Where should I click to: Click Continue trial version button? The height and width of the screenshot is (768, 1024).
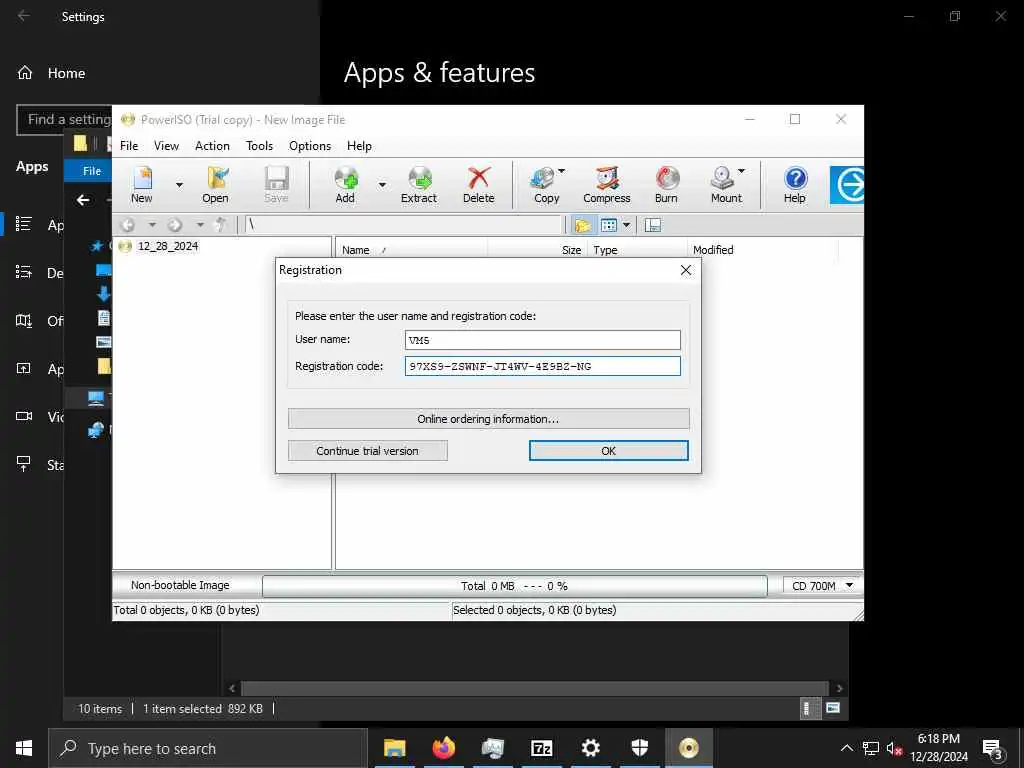(x=368, y=451)
